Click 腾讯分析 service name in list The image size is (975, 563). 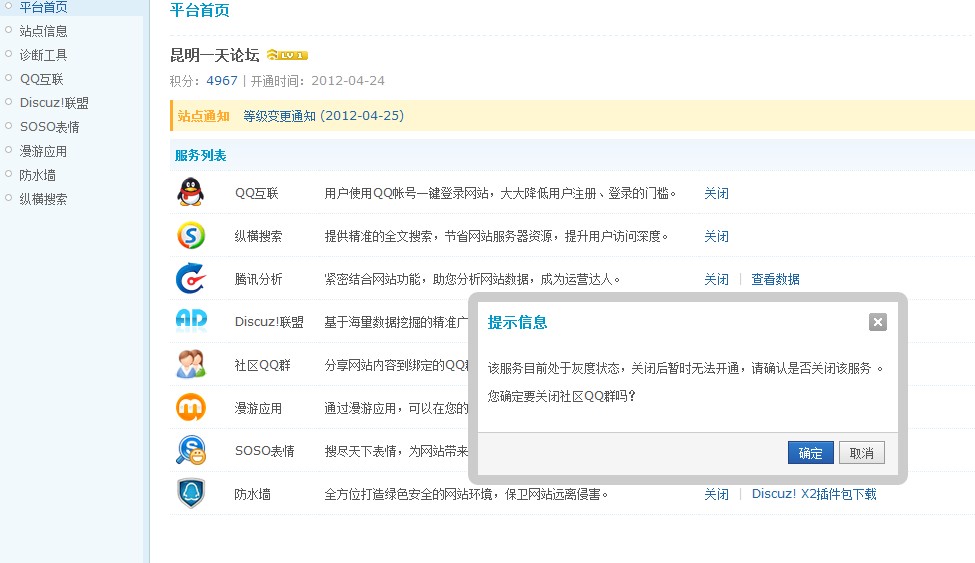[x=259, y=279]
